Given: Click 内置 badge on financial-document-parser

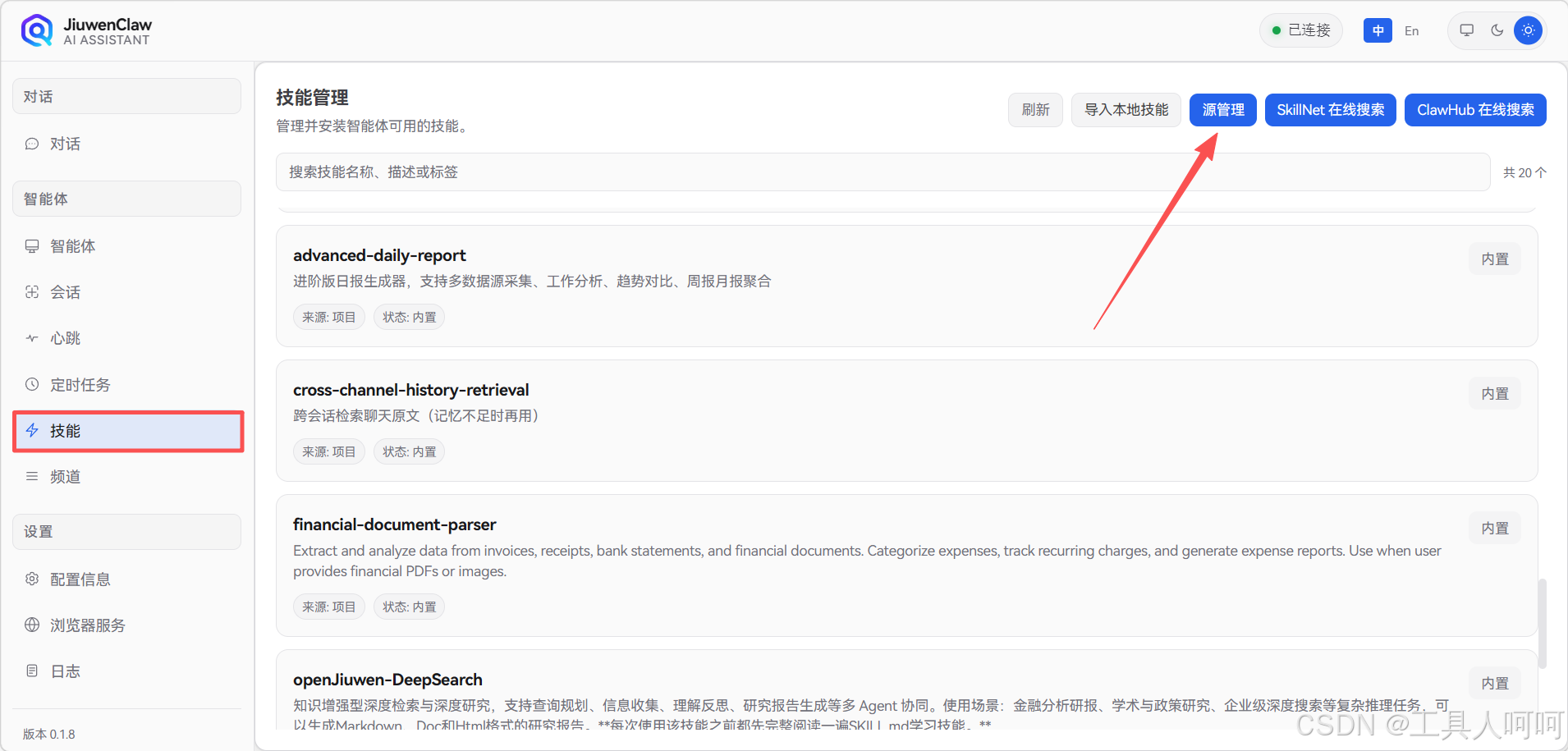Looking at the screenshot, I should pos(1495,529).
